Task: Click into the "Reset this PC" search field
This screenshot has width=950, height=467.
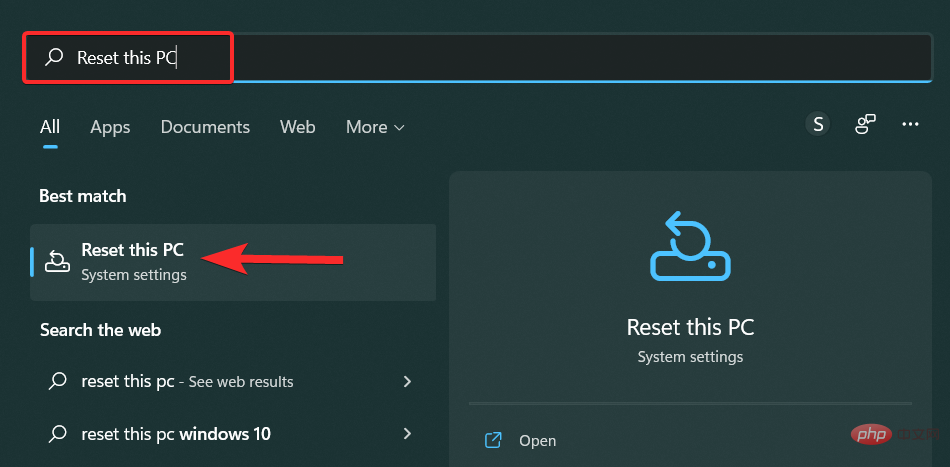Action: click(x=400, y=58)
